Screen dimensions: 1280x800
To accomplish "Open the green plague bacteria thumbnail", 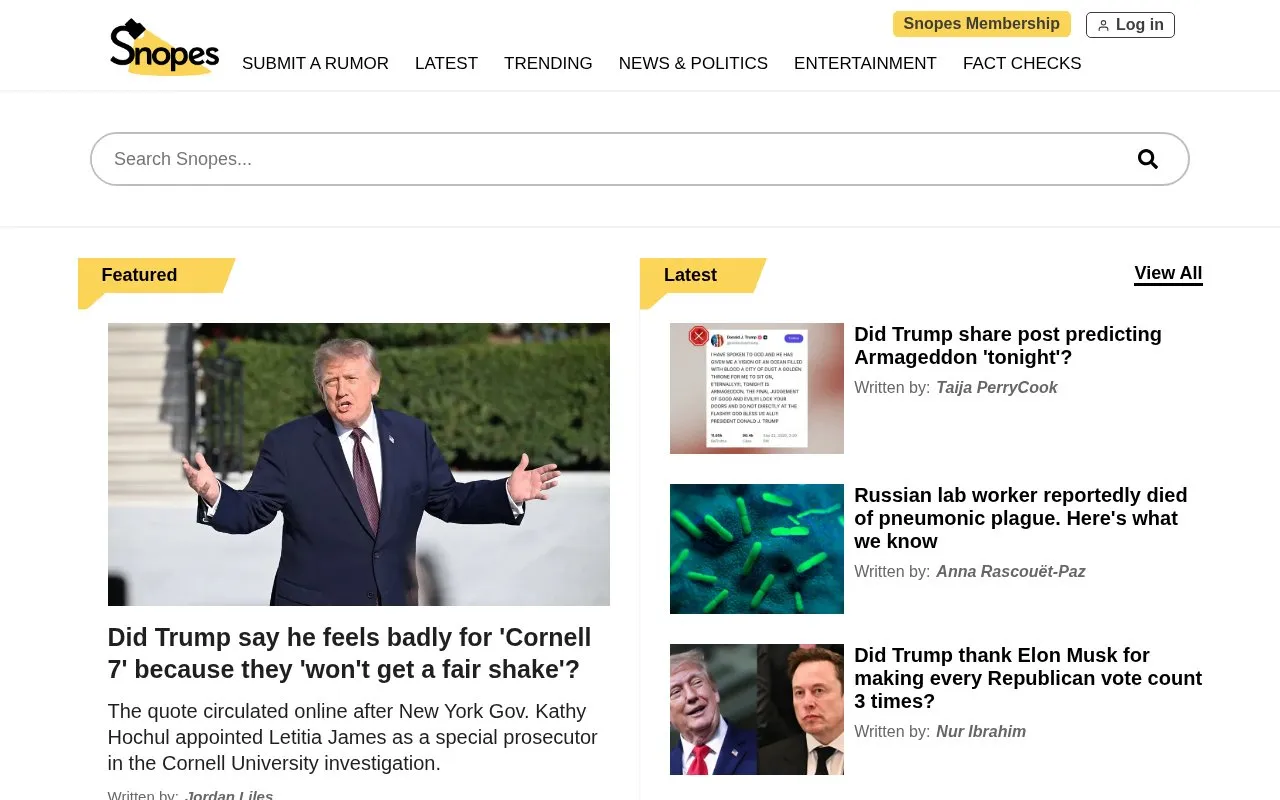I will (757, 549).
